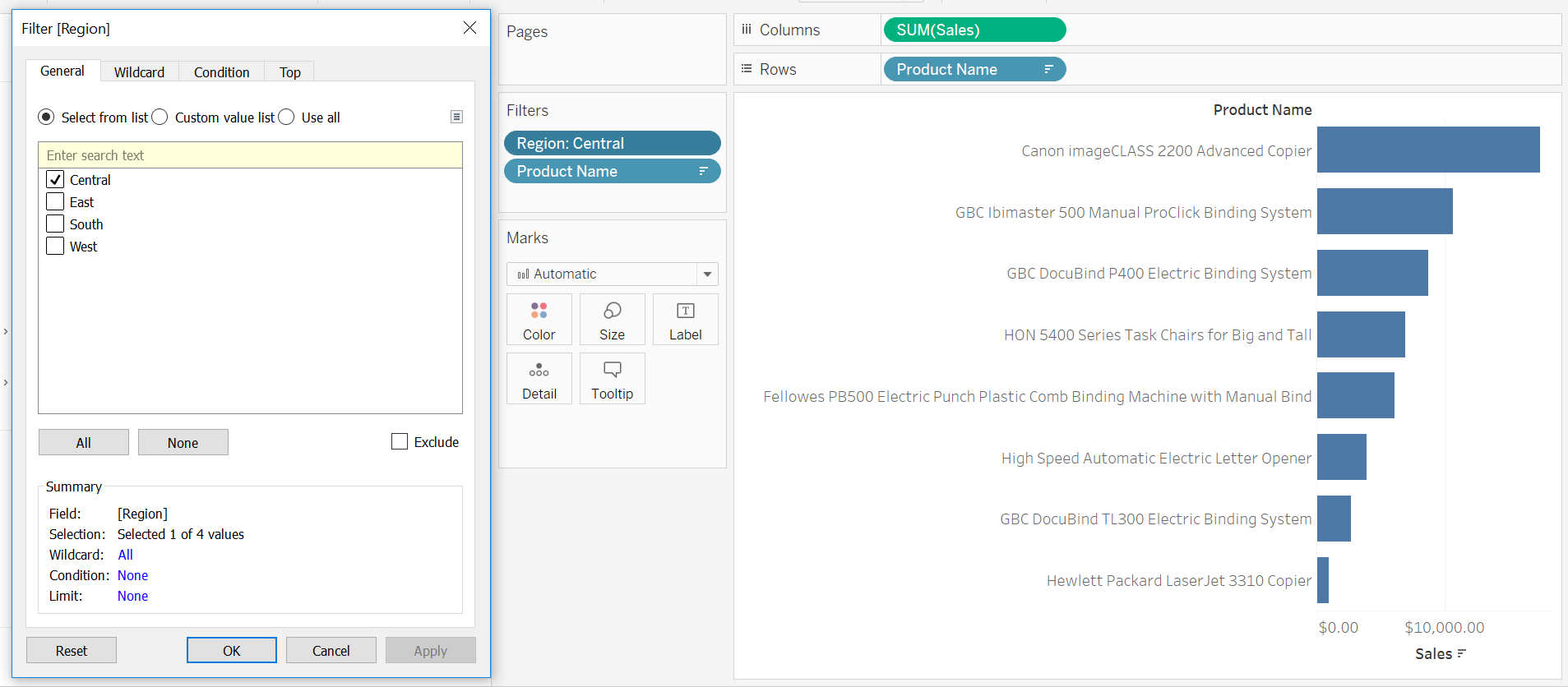Select the HON 5400 Series chairs bar
Image resolution: width=1568 pixels, height=687 pixels.
point(1361,334)
